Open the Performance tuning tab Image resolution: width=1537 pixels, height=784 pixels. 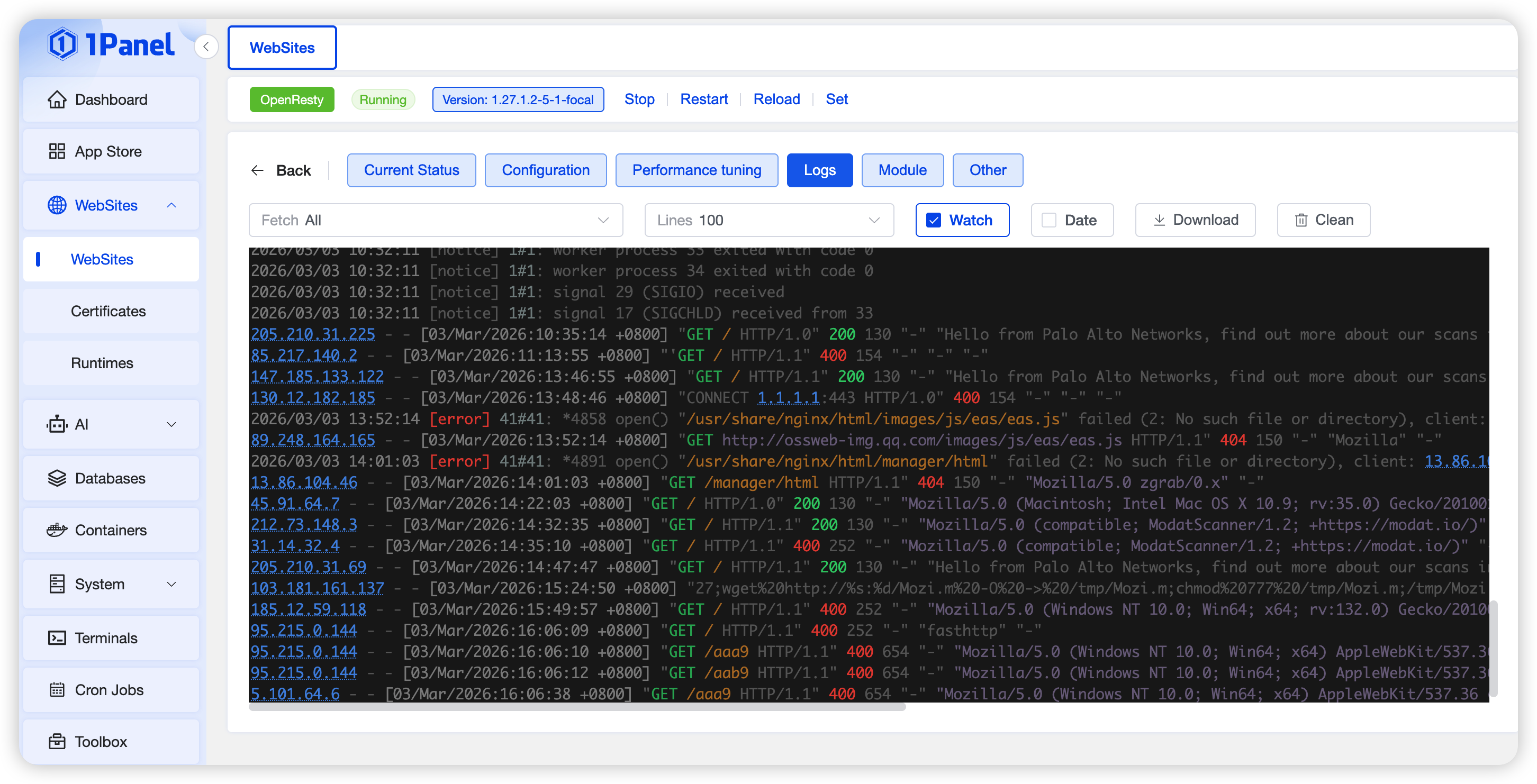697,170
